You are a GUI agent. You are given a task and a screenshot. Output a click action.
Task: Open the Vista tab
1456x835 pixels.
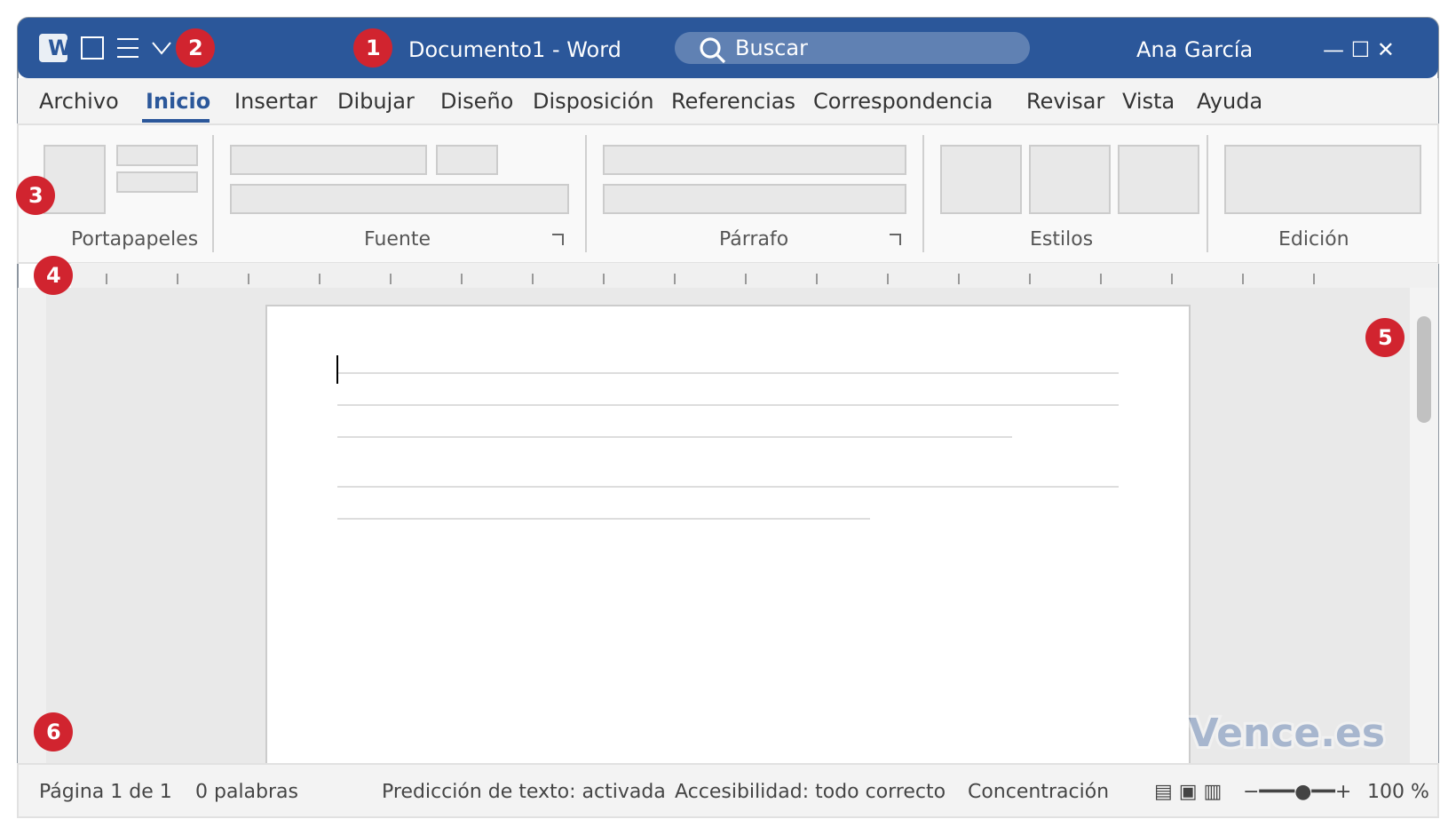click(x=1148, y=101)
